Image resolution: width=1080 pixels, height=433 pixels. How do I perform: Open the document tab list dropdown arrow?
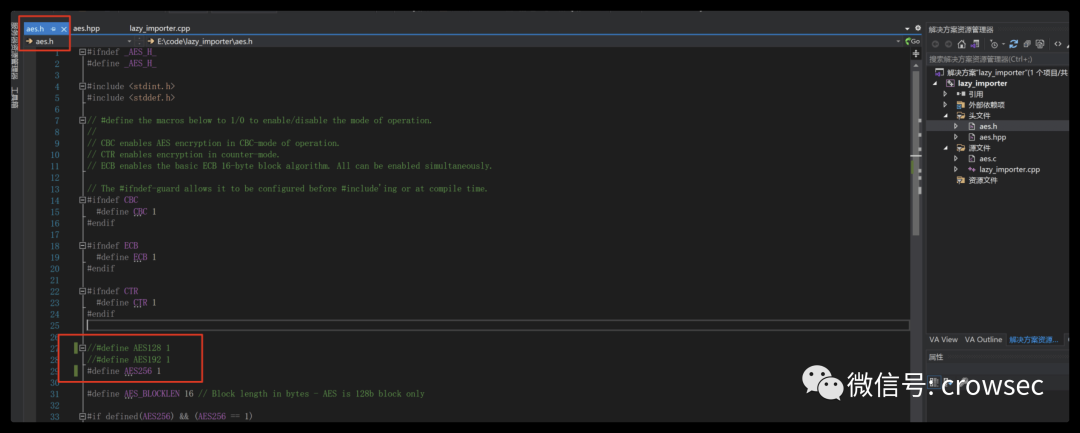(x=907, y=28)
